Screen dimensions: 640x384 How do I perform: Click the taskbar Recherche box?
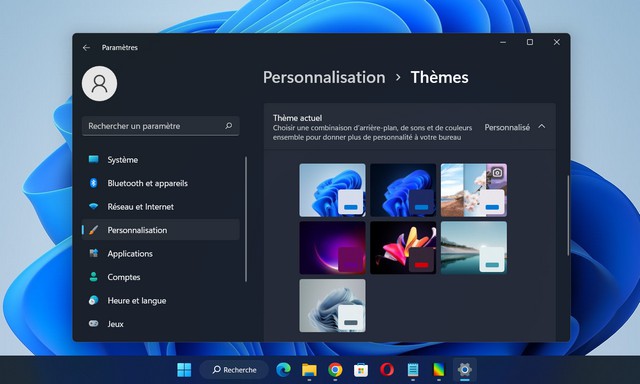234,370
